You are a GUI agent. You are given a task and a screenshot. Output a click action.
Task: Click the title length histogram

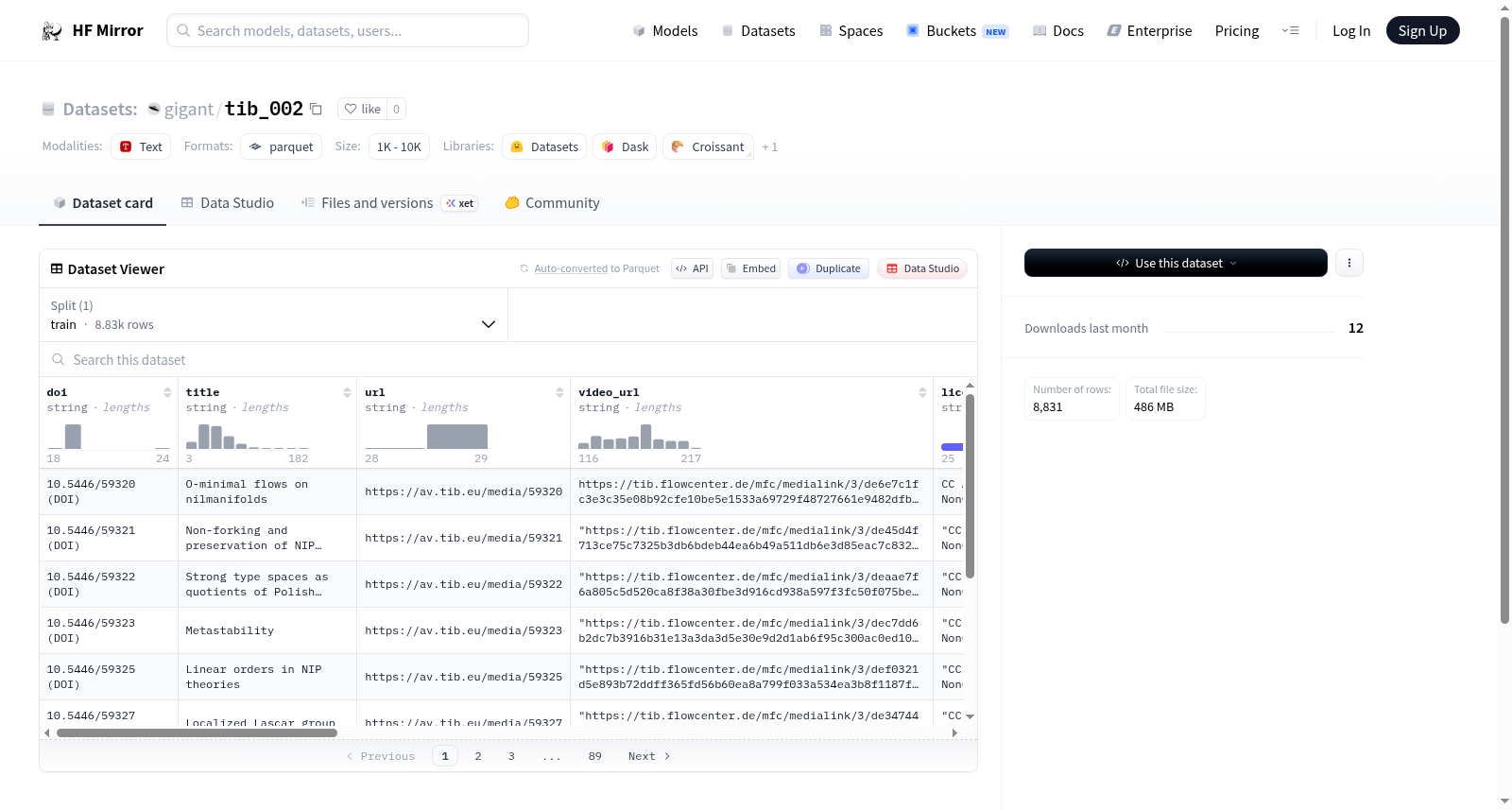tap(248, 437)
